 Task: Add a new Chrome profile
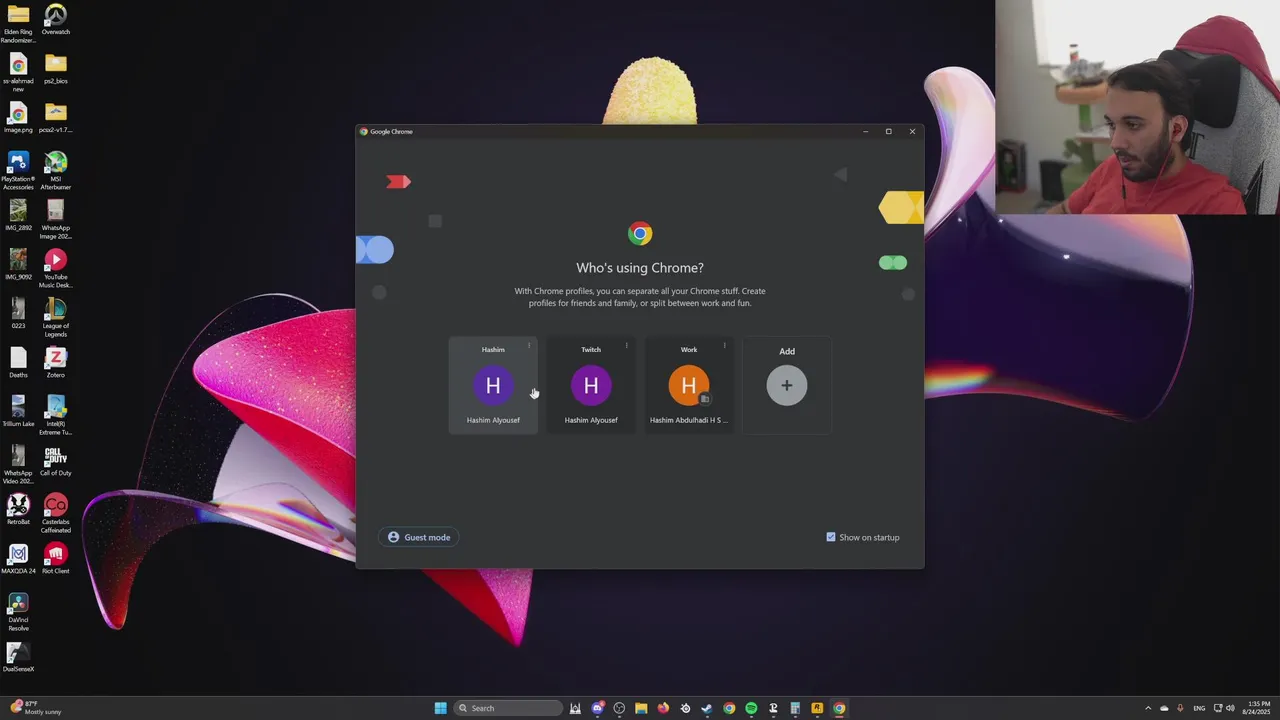tap(787, 385)
